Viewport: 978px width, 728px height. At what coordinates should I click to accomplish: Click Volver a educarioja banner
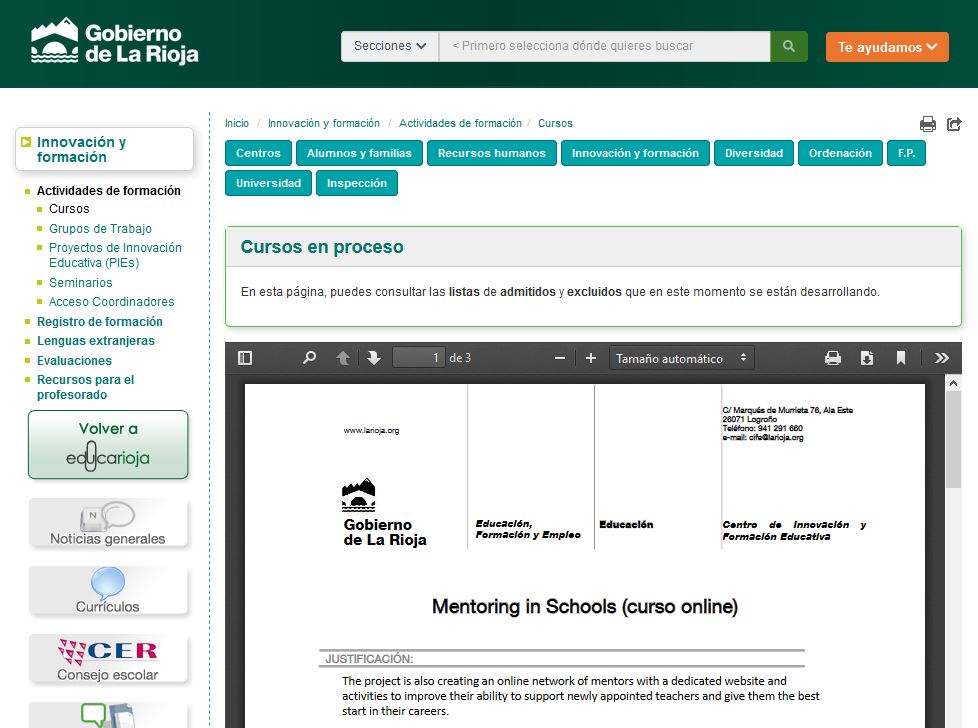(x=108, y=444)
